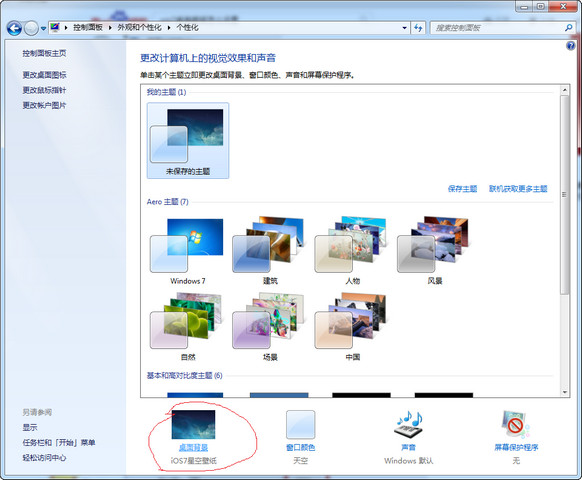The image size is (582, 480).
Task: Click 保存主题 link
Action: [462, 189]
